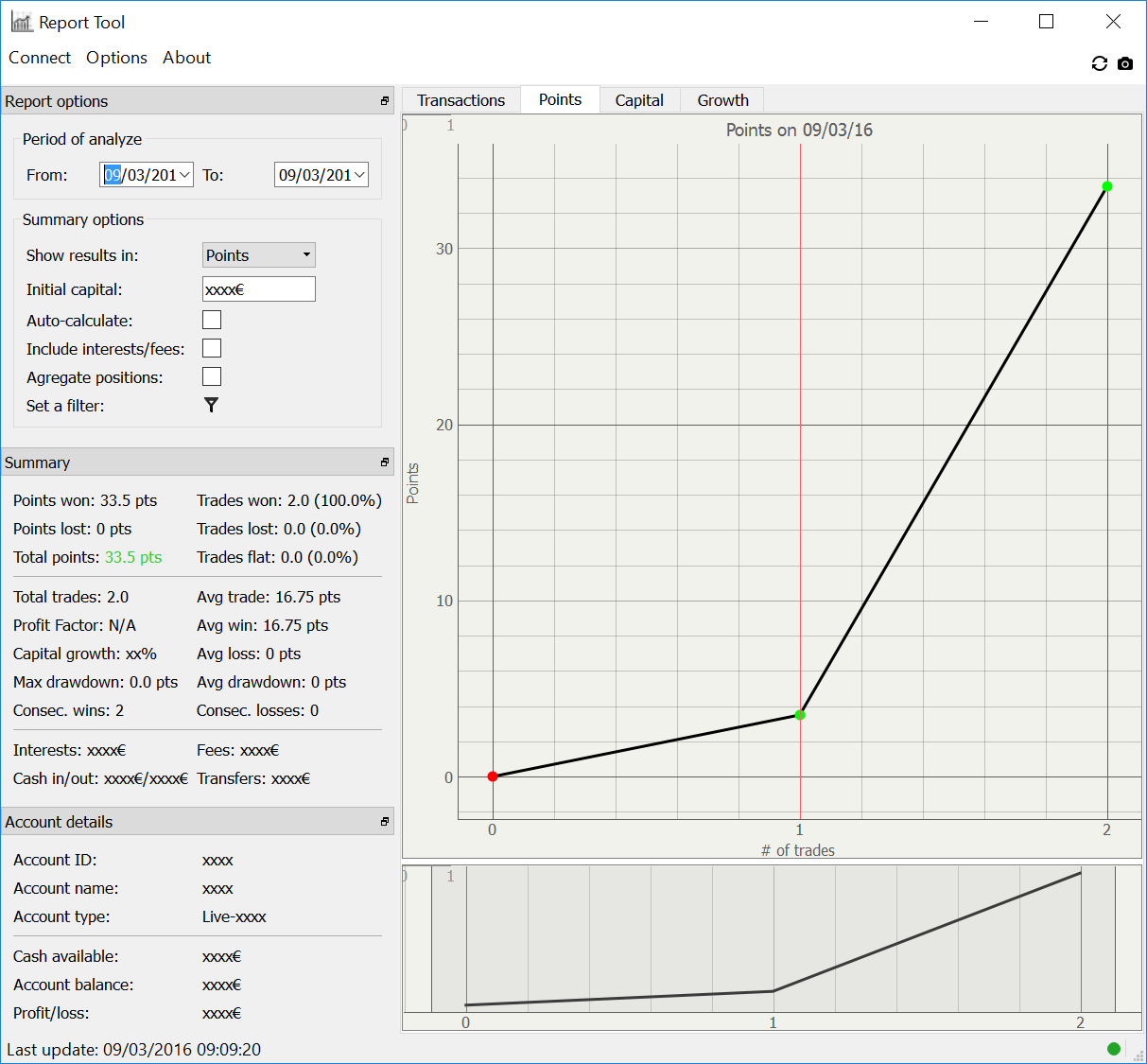The width and height of the screenshot is (1147, 1064).
Task: Check Include interests/fees option
Action: 212,349
